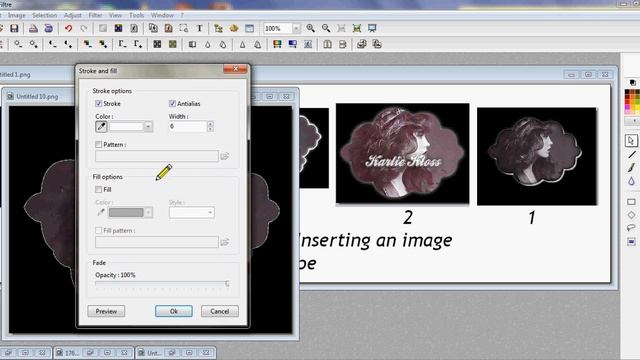Select the arrow Selection tool in right palette
Screen dimensions: 640x360
pos(631,141)
